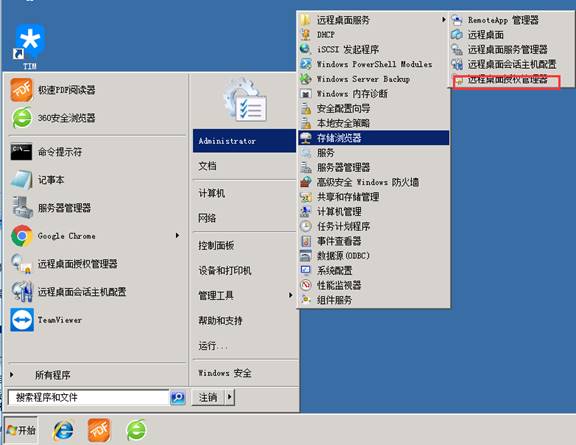576x445 pixels.
Task: Open 远程桌面服务管理器 in submenu
Action: (x=511, y=49)
